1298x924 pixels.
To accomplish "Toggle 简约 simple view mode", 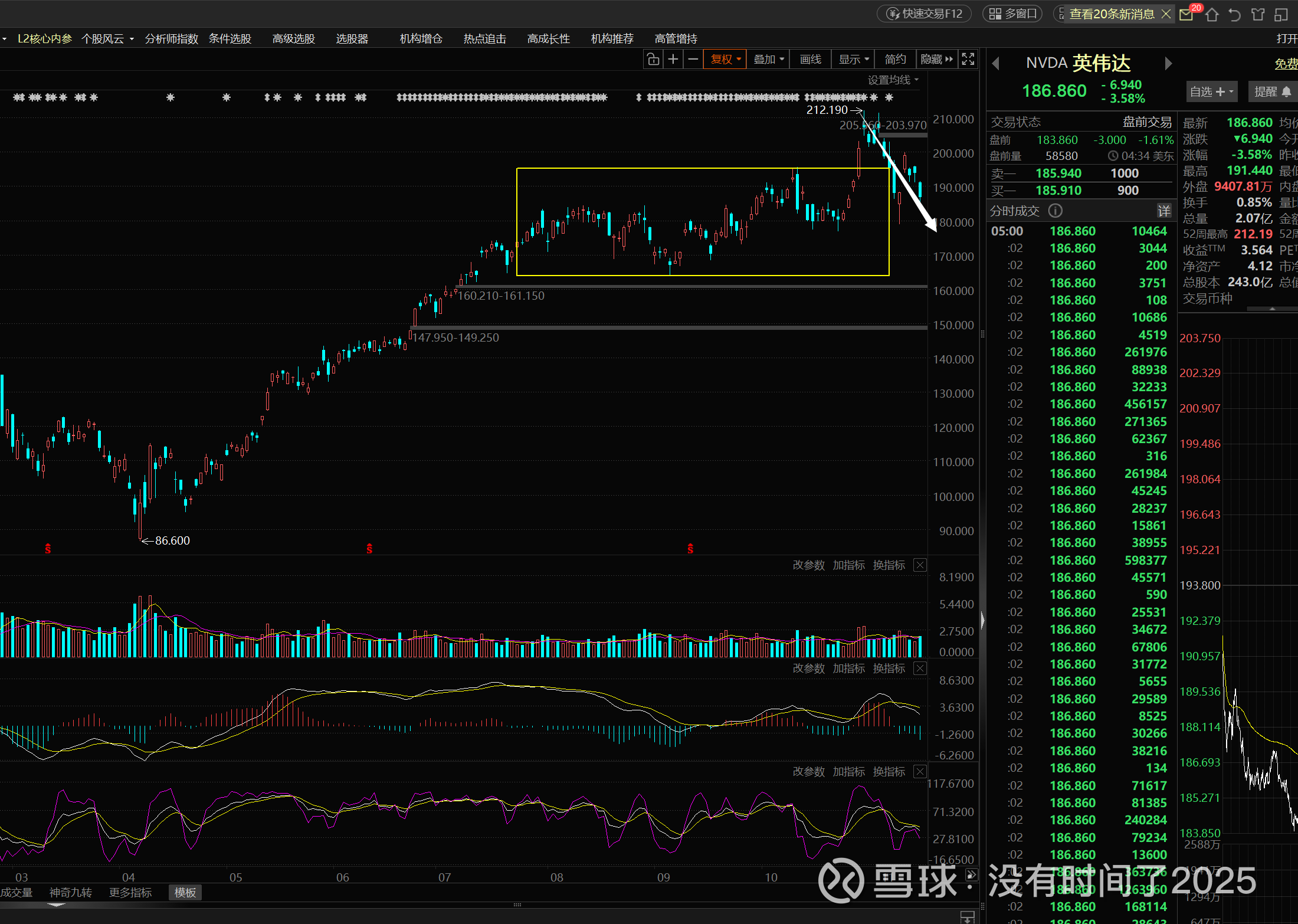I will coord(895,59).
